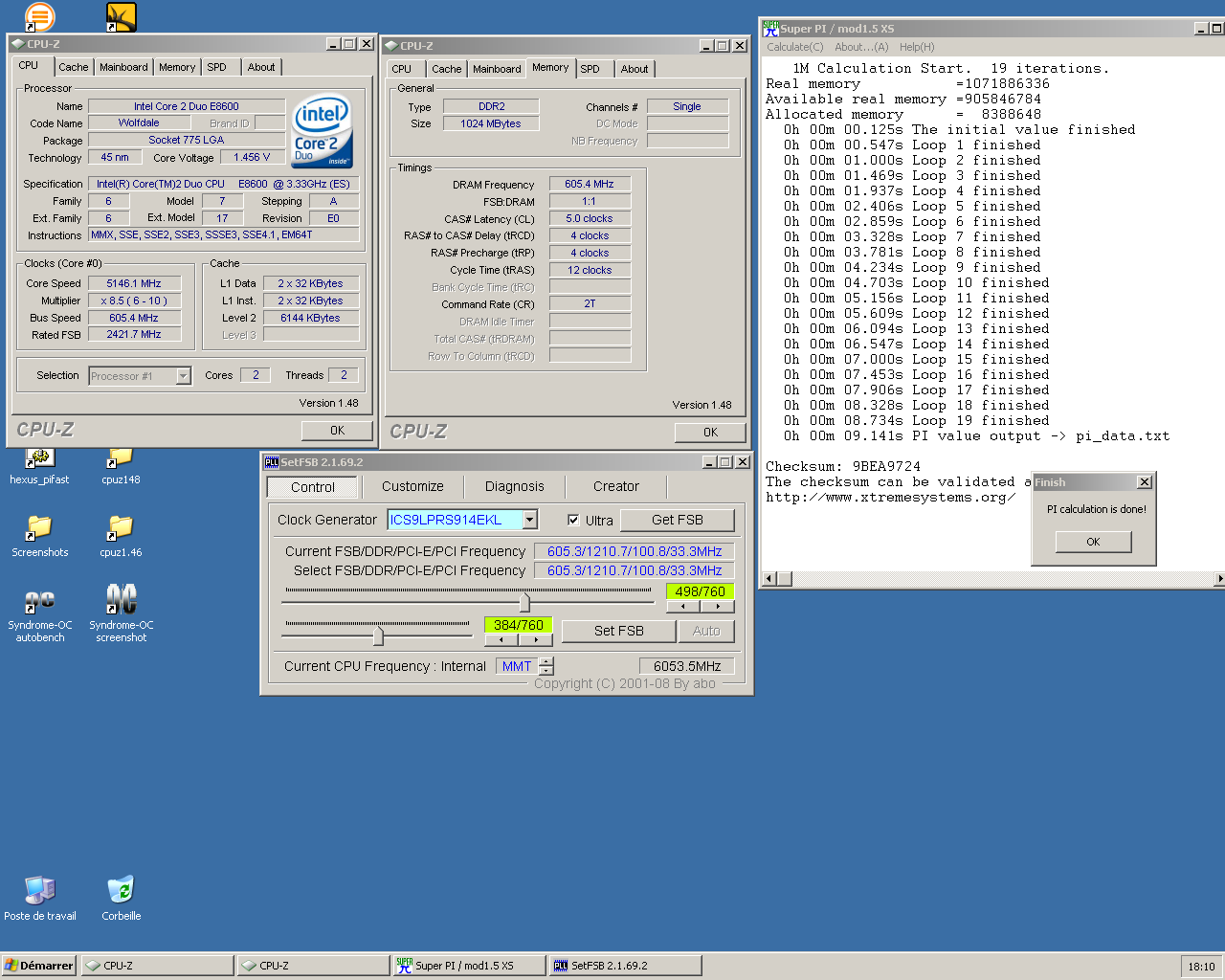Step the 384/760 value right
1225x980 pixels.
(x=535, y=639)
